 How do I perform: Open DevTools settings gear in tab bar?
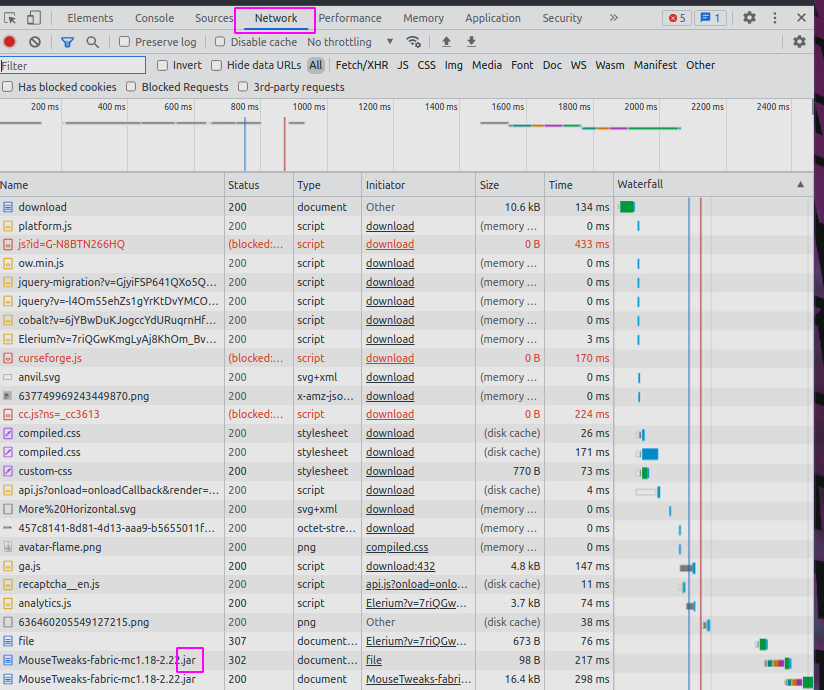[749, 18]
